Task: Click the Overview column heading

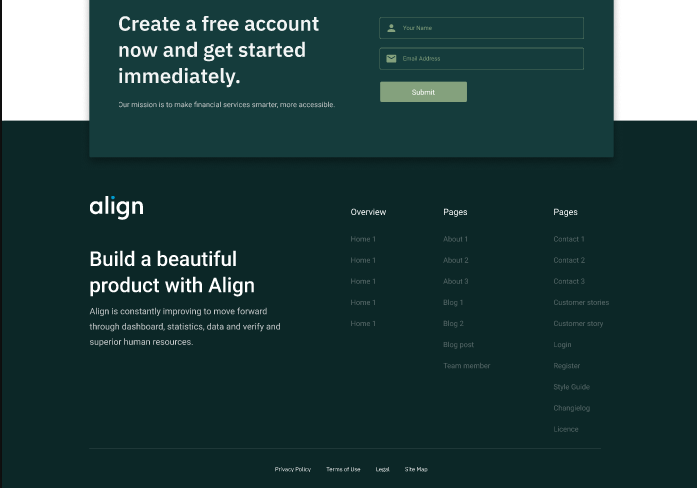Action: coord(368,212)
